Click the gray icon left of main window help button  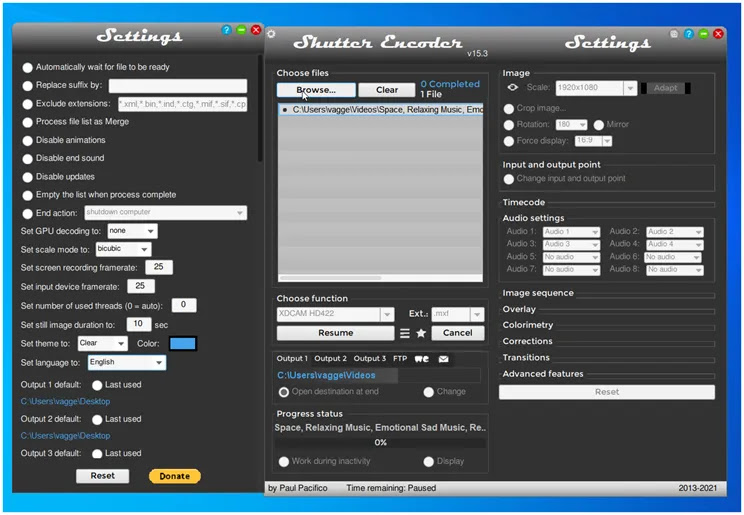(x=674, y=34)
